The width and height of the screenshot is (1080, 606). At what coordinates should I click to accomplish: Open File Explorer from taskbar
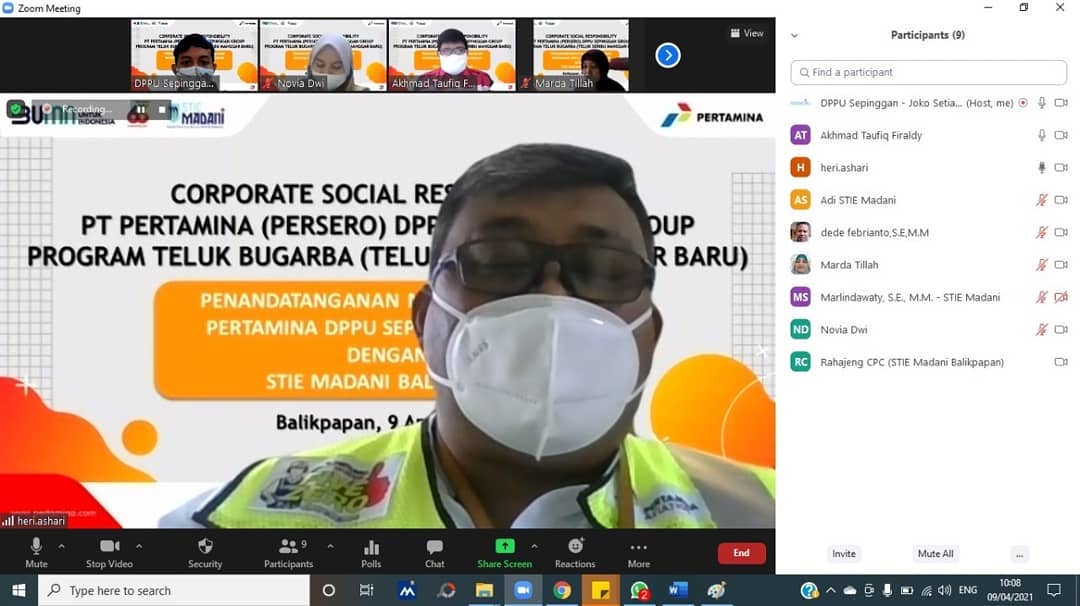484,590
